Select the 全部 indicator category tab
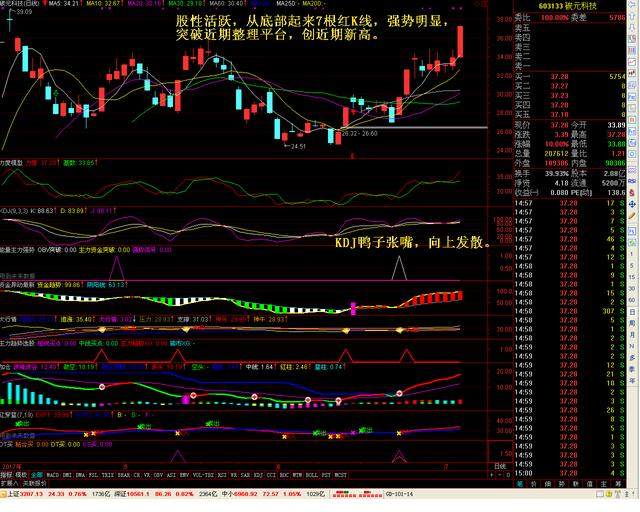Screen dimensions: 640x512 [x=37, y=475]
